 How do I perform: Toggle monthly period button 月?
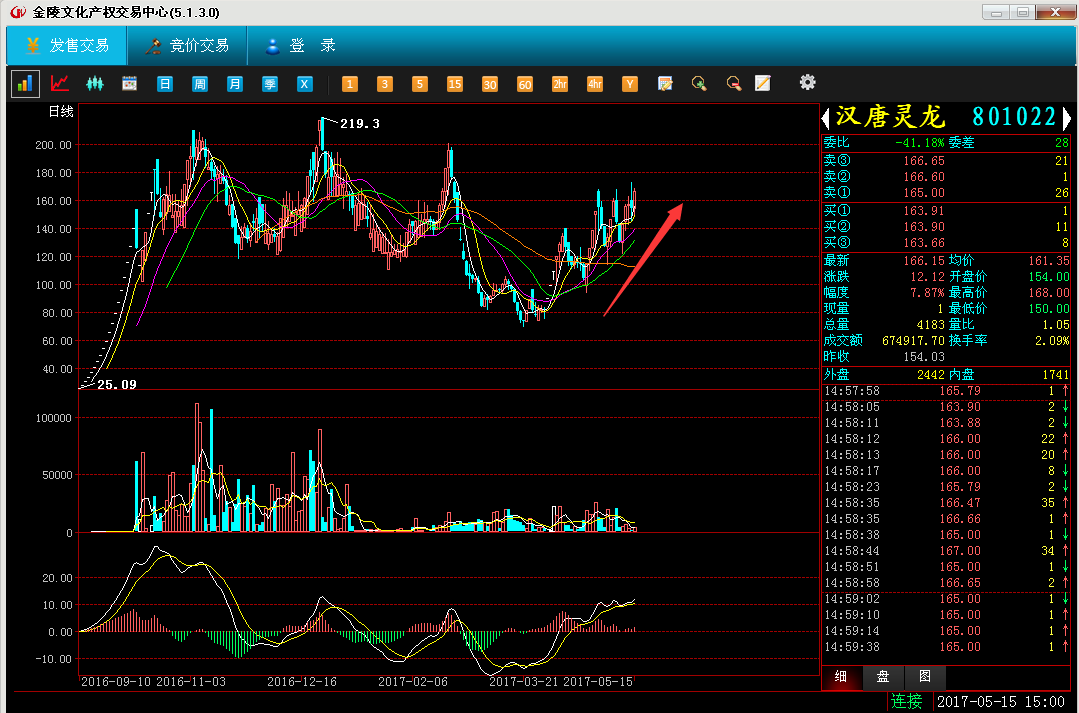pos(235,84)
